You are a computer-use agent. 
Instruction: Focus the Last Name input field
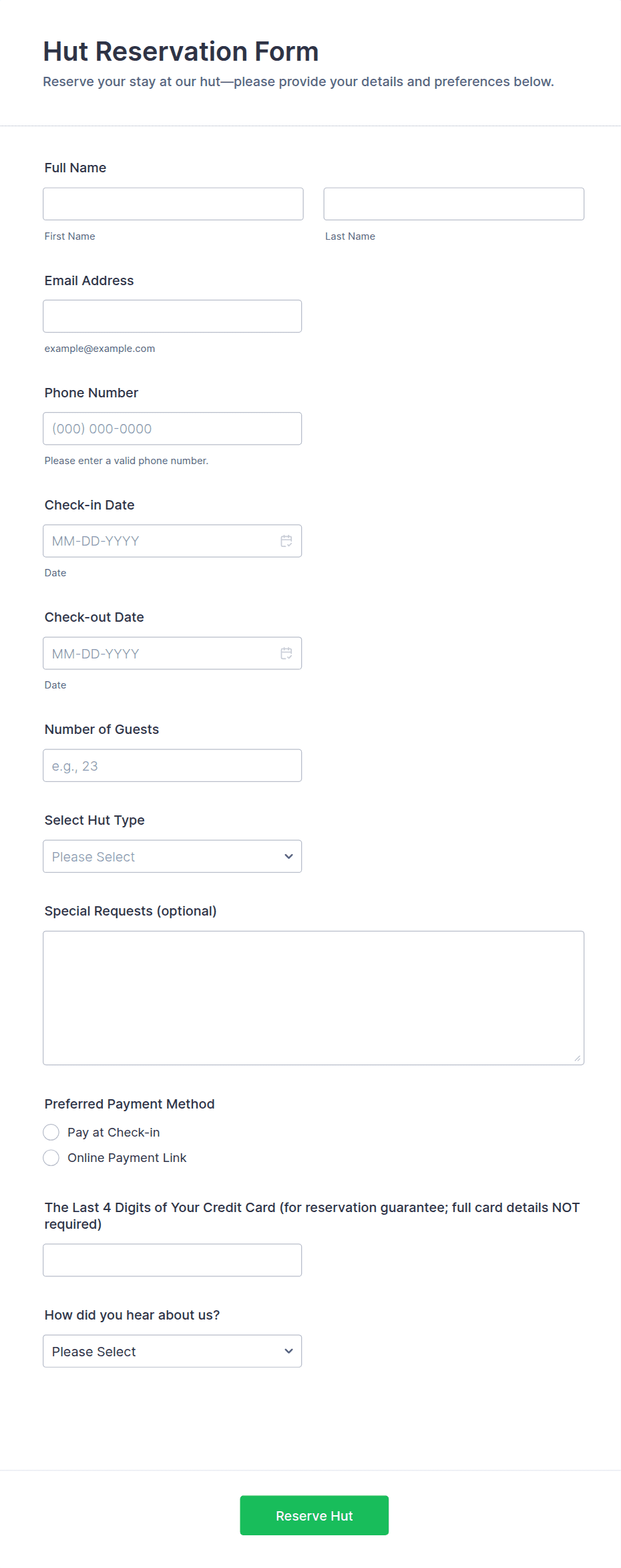[x=454, y=204]
